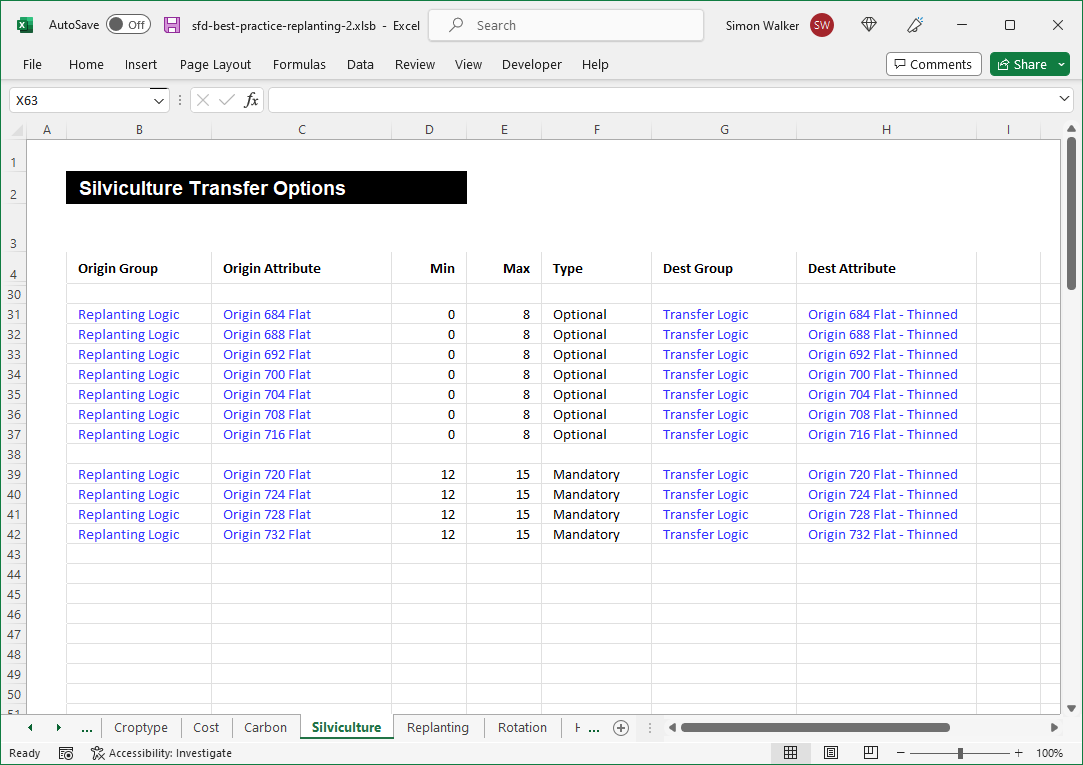1083x765 pixels.
Task: Click the macro recording icon in status bar
Action: pos(66,753)
